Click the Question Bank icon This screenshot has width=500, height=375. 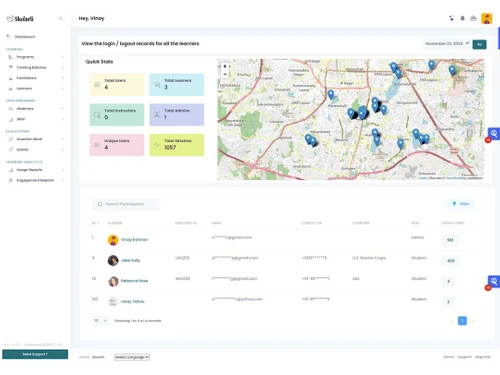[x=11, y=139]
